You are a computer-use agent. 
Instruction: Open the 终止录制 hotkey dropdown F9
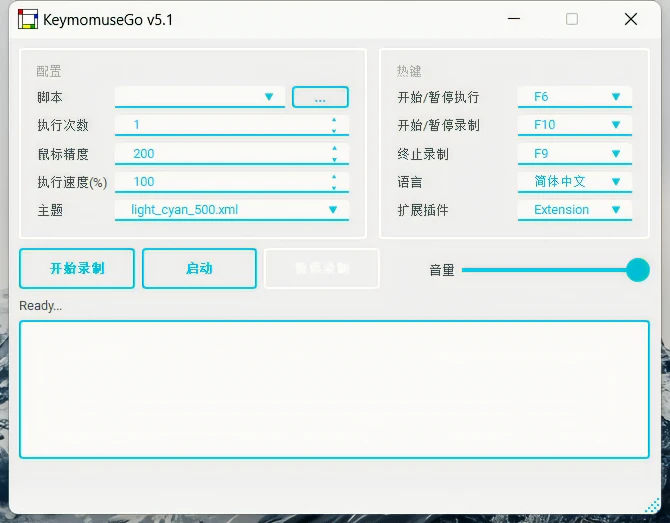pyautogui.click(x=575, y=154)
